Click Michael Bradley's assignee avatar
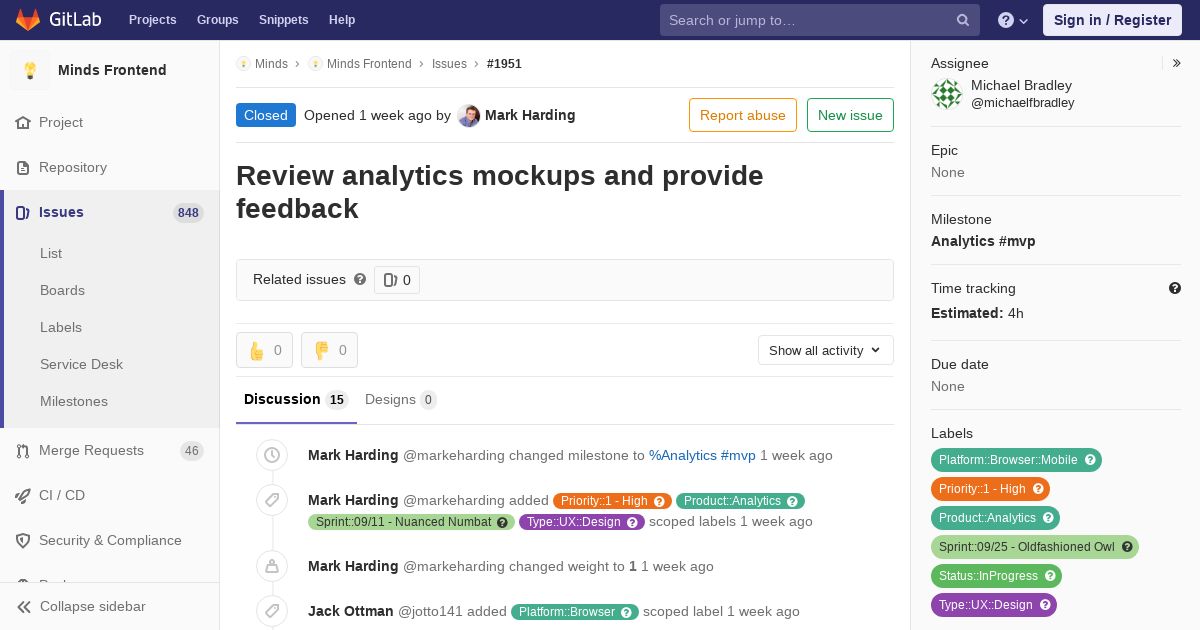1200x630 pixels. click(x=947, y=94)
